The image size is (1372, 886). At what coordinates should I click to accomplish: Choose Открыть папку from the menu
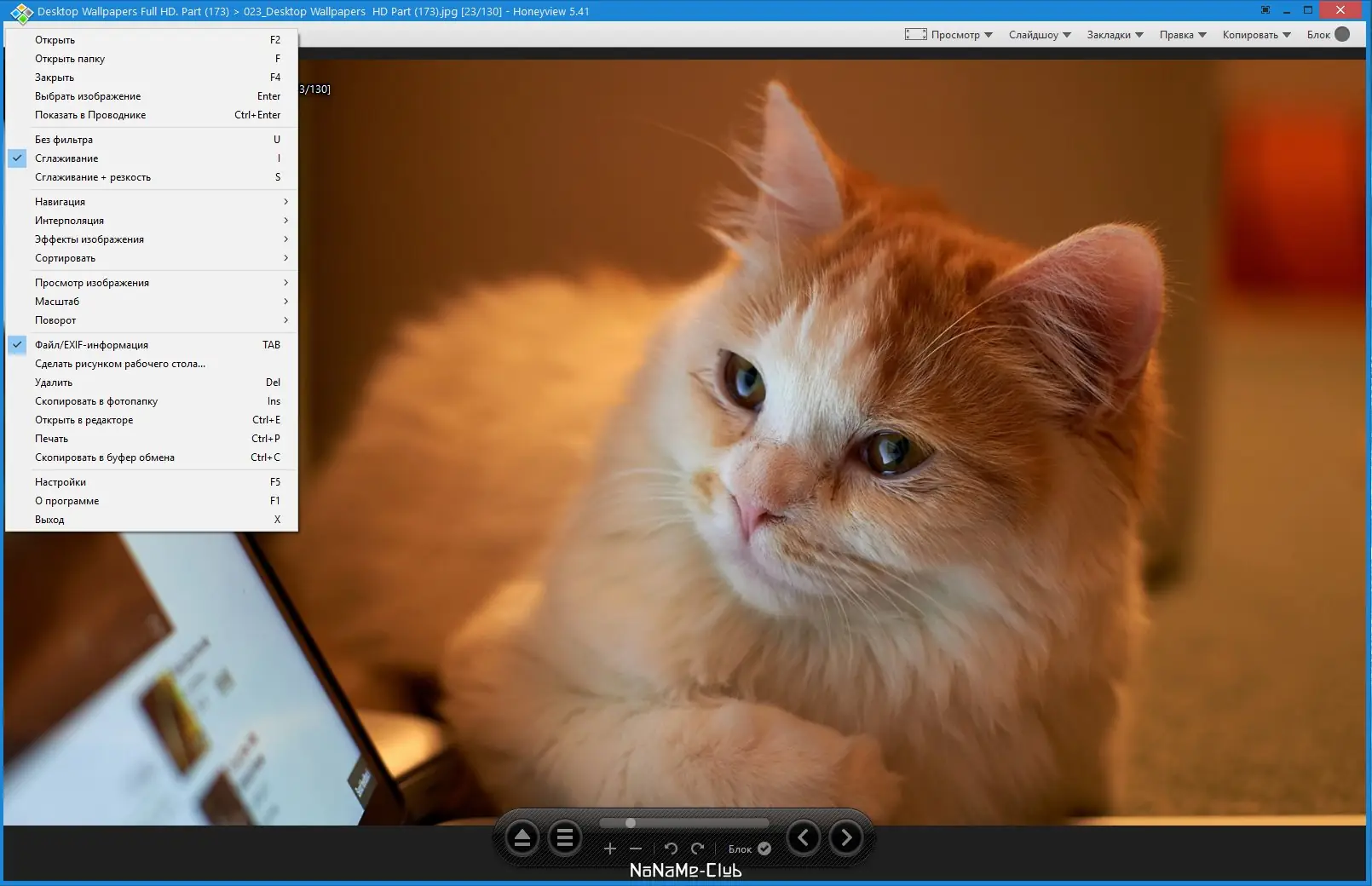pyautogui.click(x=152, y=59)
